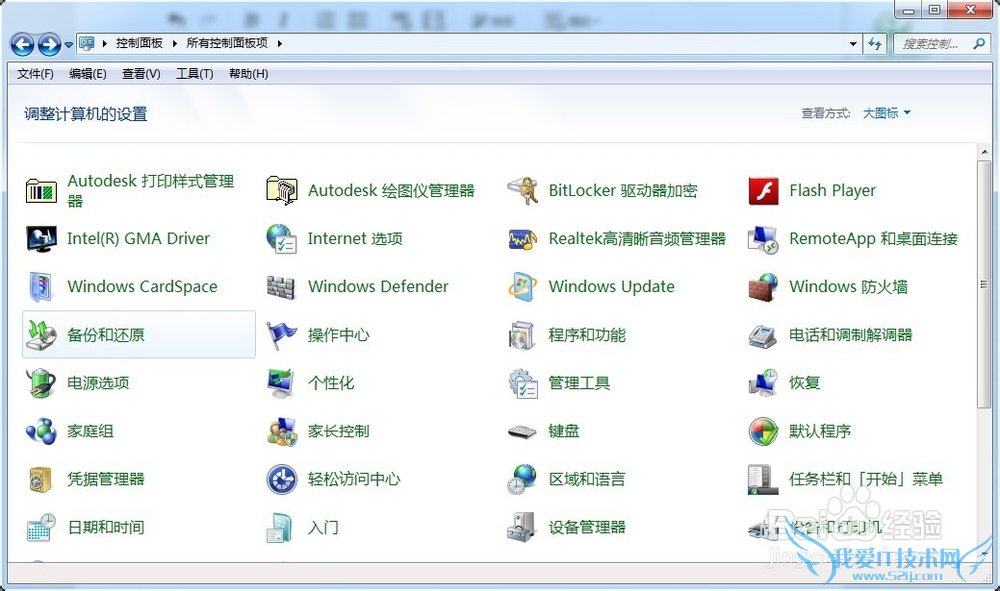Click the Forward navigation button
1000x591 pixels.
(x=49, y=44)
